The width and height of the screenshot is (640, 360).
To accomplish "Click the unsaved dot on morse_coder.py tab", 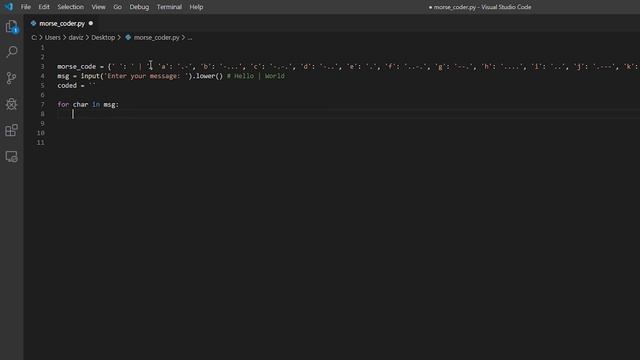I will [91, 23].
